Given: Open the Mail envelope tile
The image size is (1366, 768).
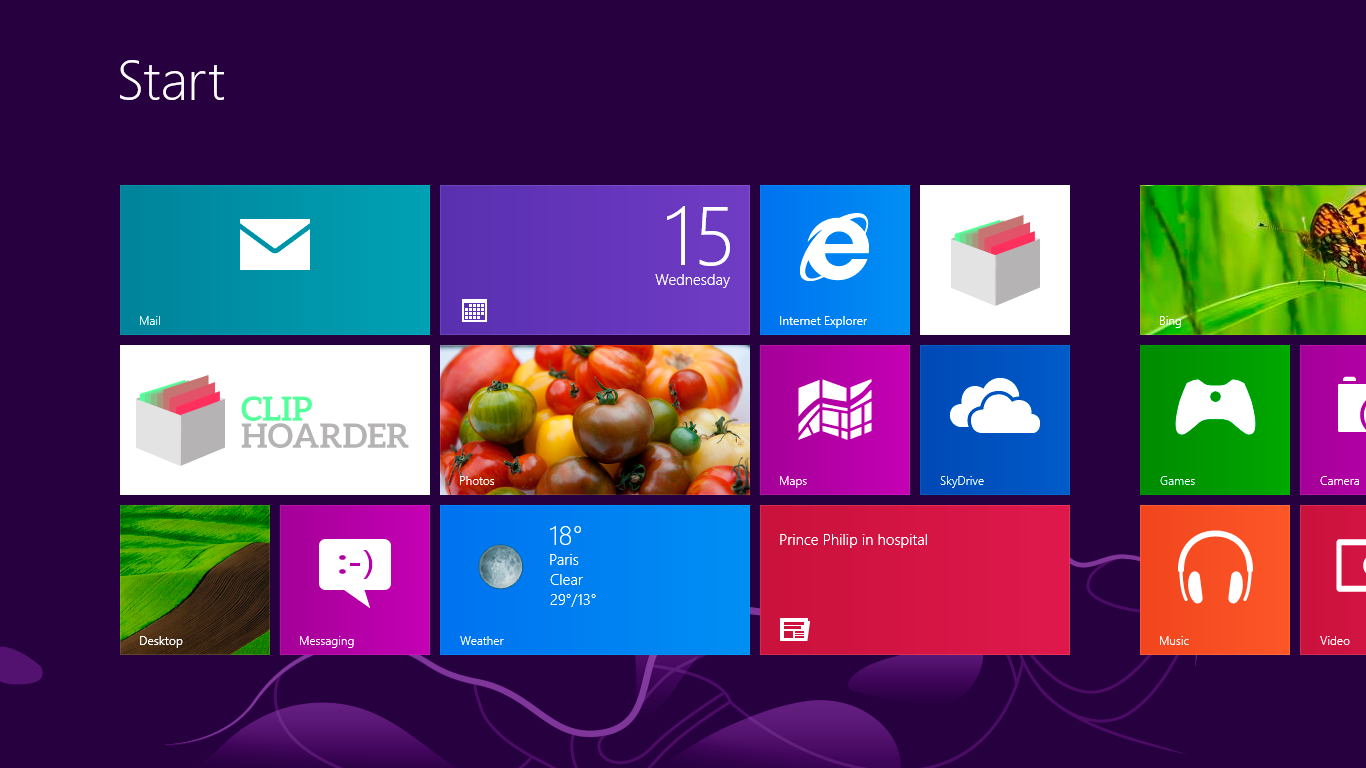Looking at the screenshot, I should (275, 260).
